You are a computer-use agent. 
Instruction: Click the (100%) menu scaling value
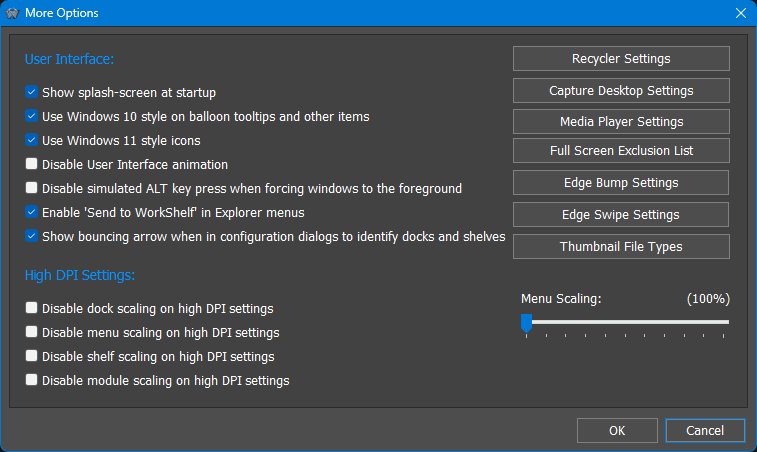click(x=708, y=298)
